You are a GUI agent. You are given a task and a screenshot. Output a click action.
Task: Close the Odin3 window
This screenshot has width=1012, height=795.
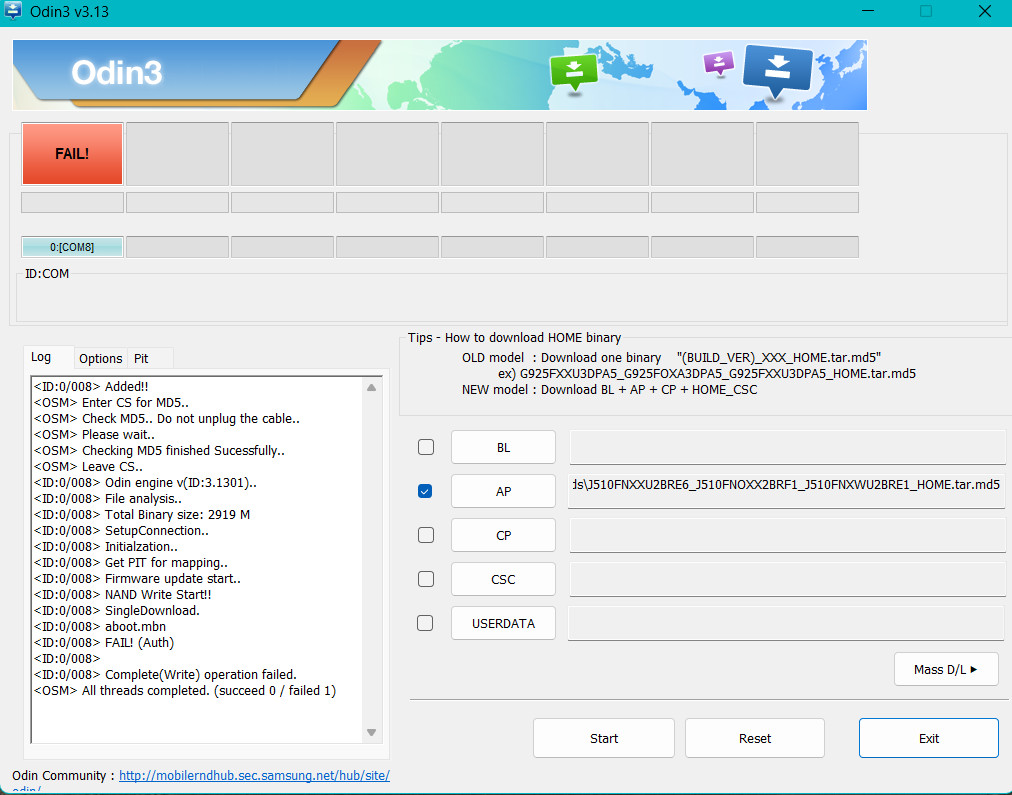click(985, 12)
